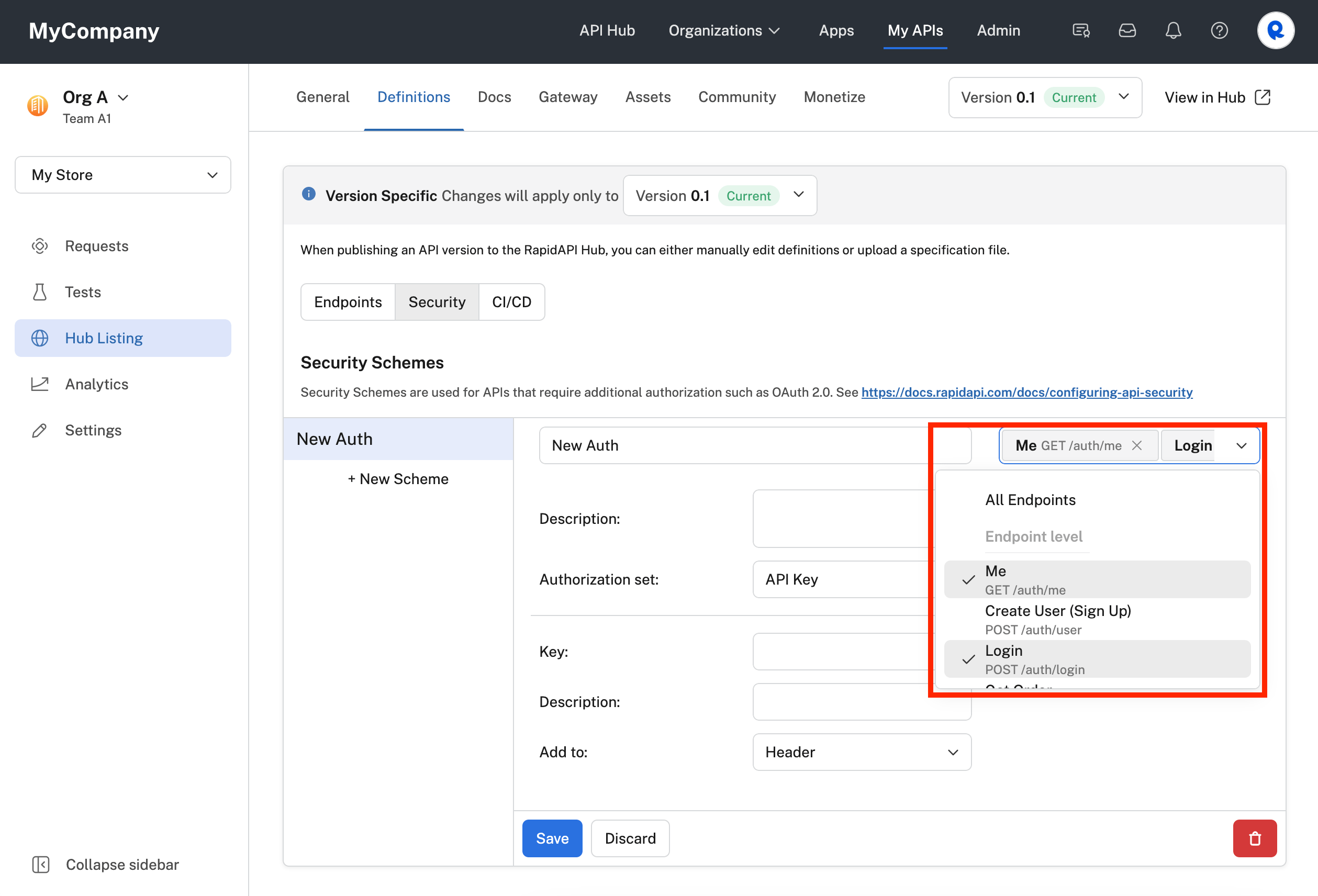
Task: Deselect the Me GET /auth/me endpoint
Action: point(1137,445)
